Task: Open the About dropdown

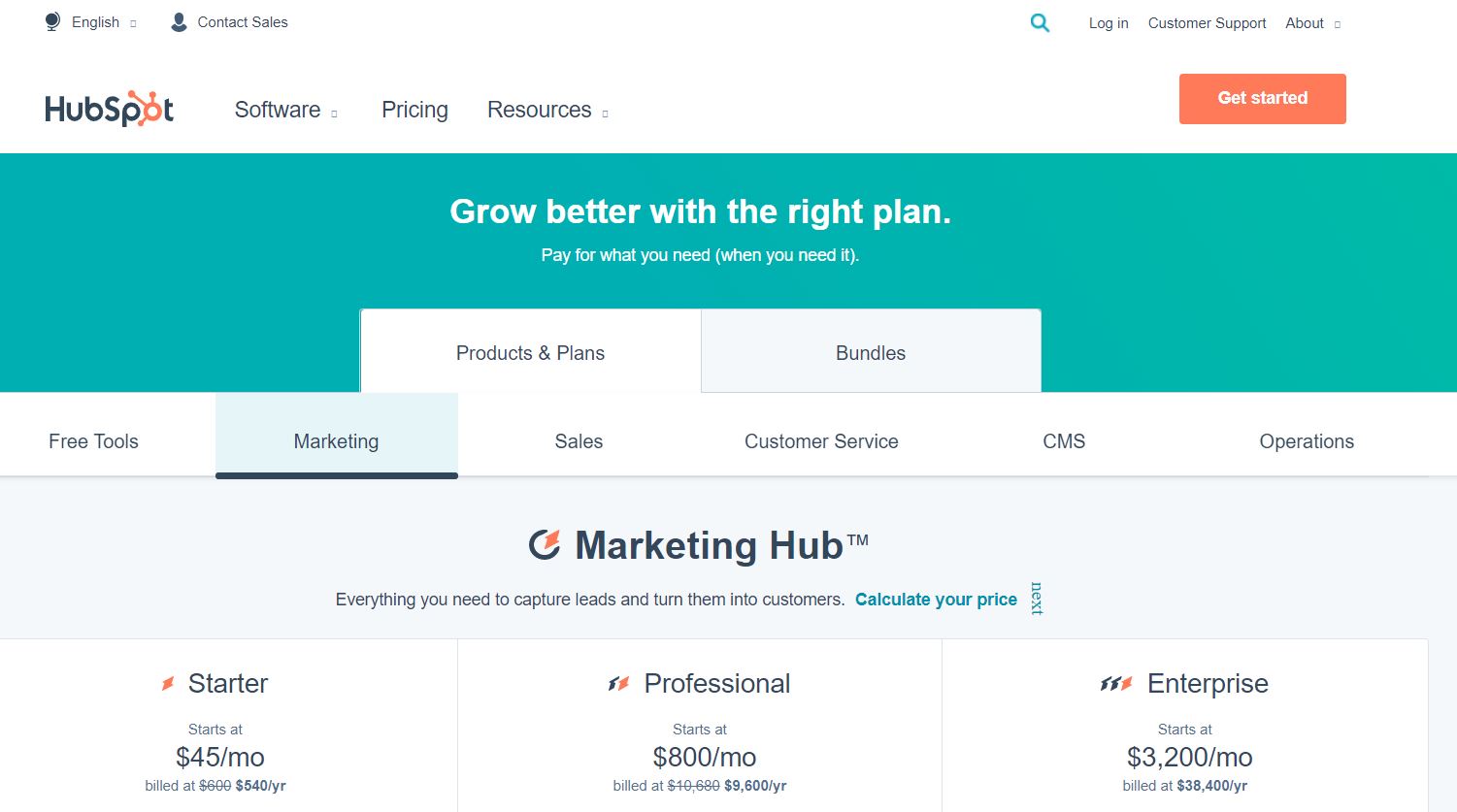Action: (1312, 23)
